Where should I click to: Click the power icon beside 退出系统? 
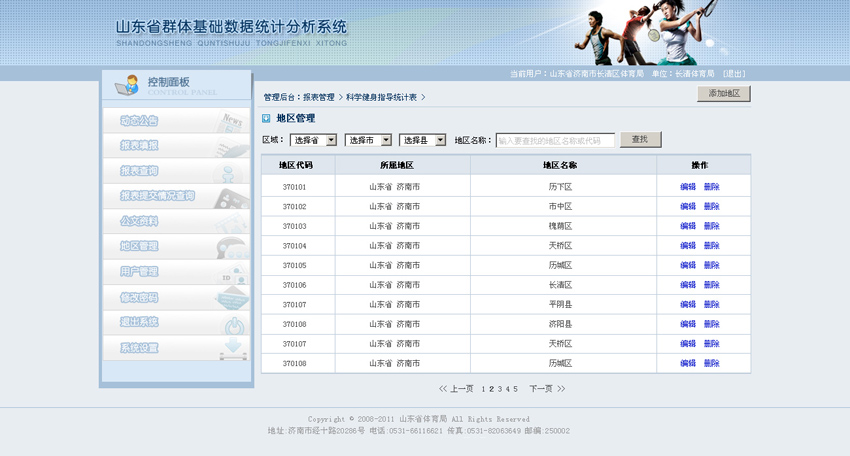pos(232,324)
